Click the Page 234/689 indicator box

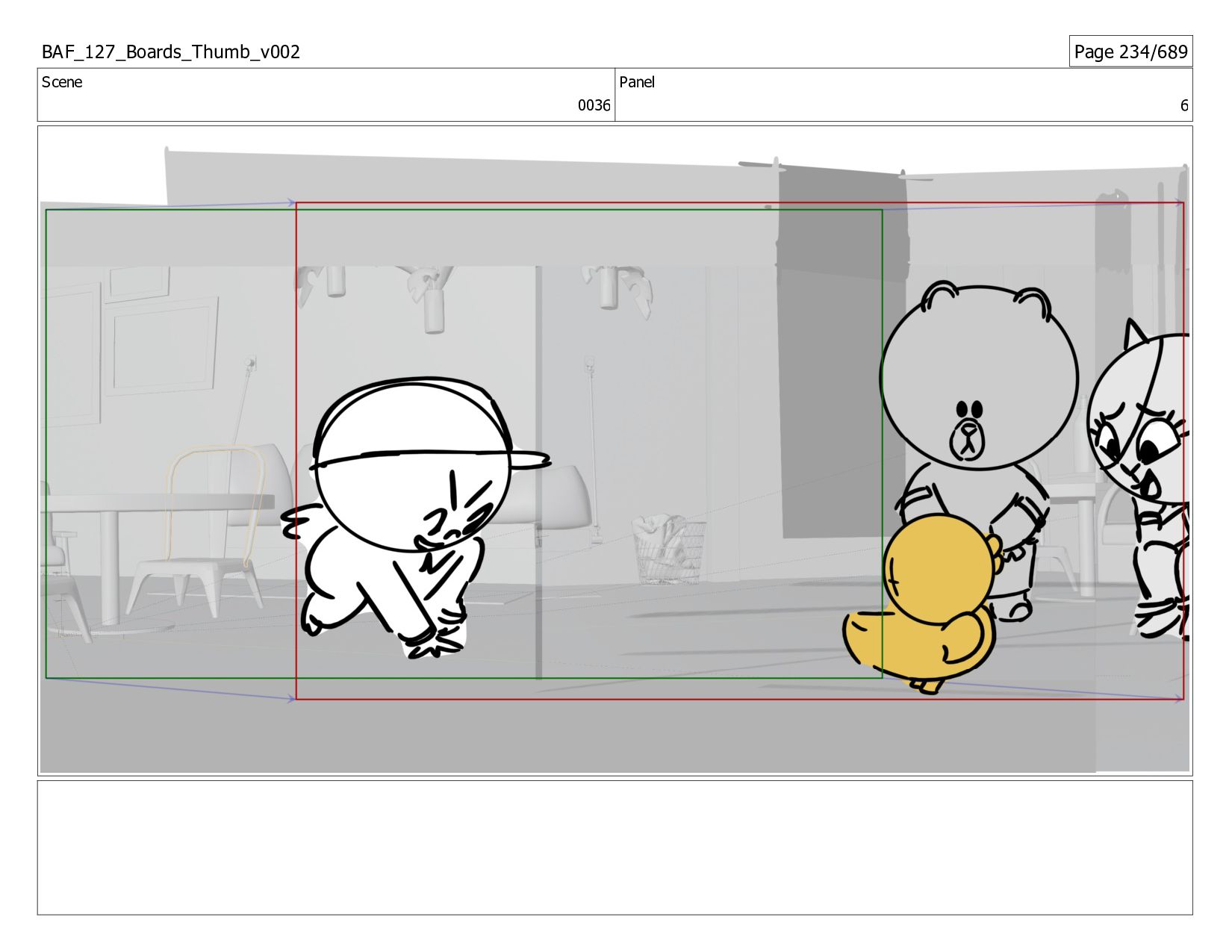click(1130, 52)
